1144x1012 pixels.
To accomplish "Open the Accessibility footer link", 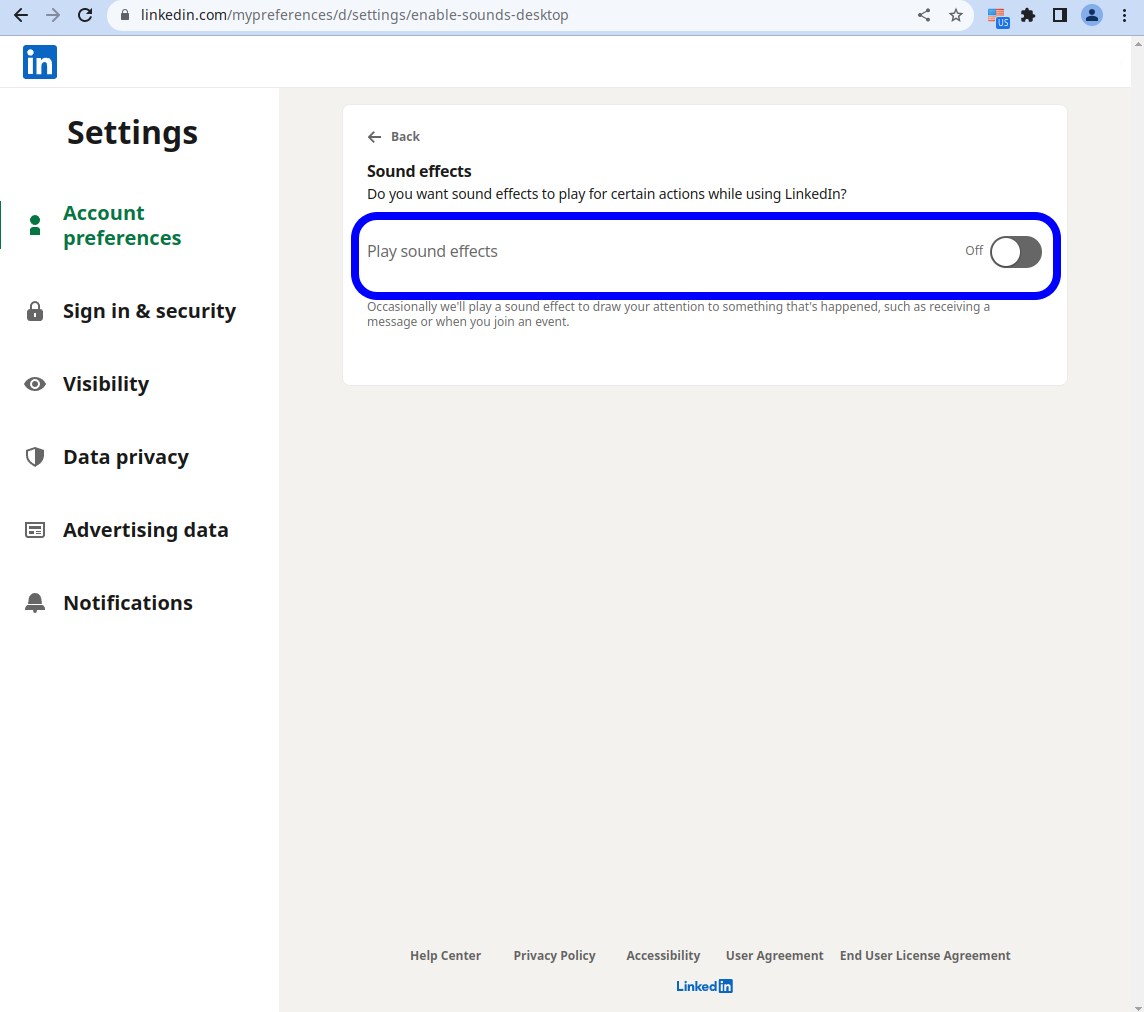I will (x=663, y=955).
